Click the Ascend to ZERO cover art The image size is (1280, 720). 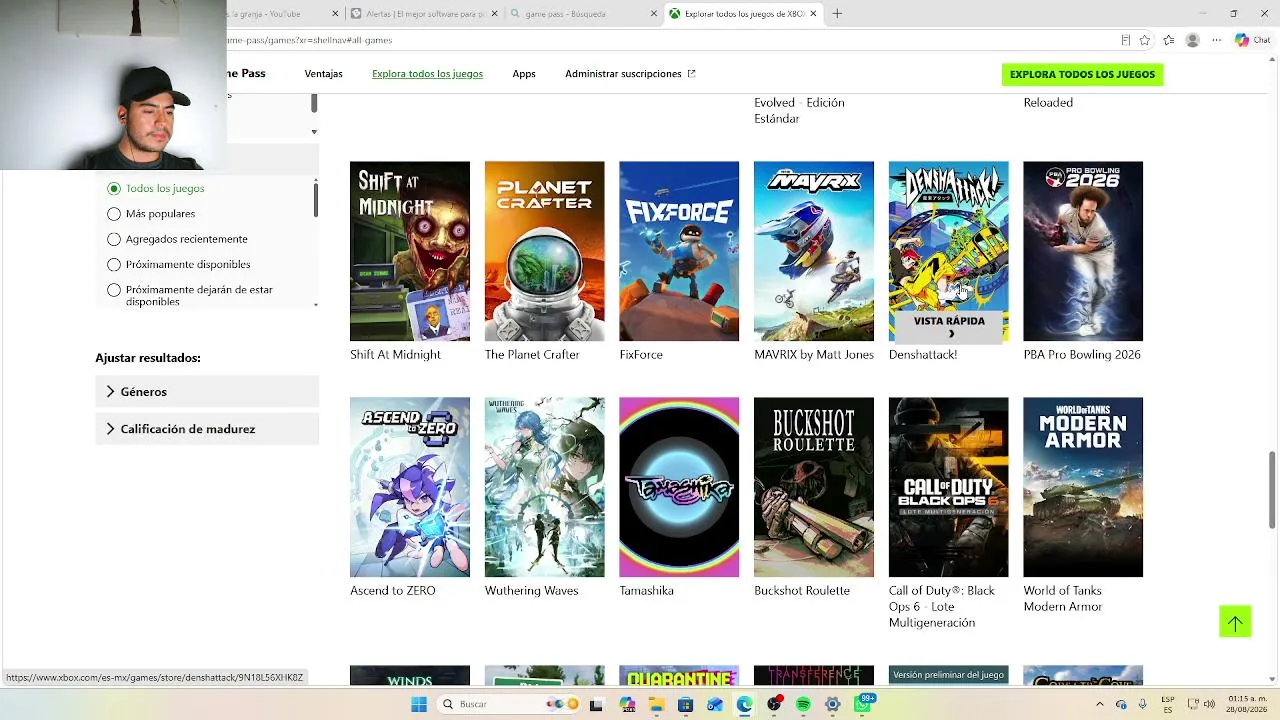tap(410, 487)
